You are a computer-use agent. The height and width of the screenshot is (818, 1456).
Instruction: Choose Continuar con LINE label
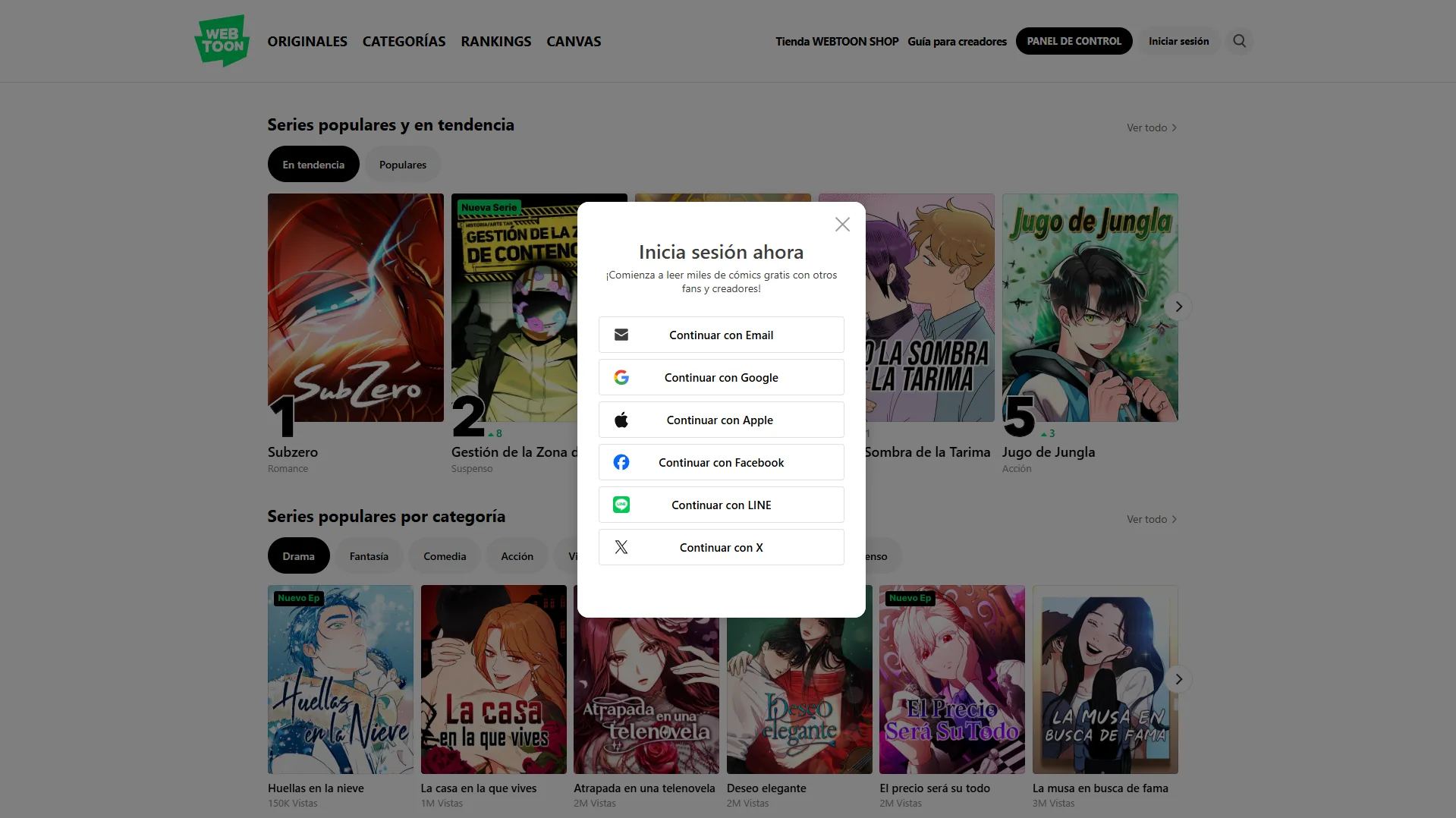721,505
